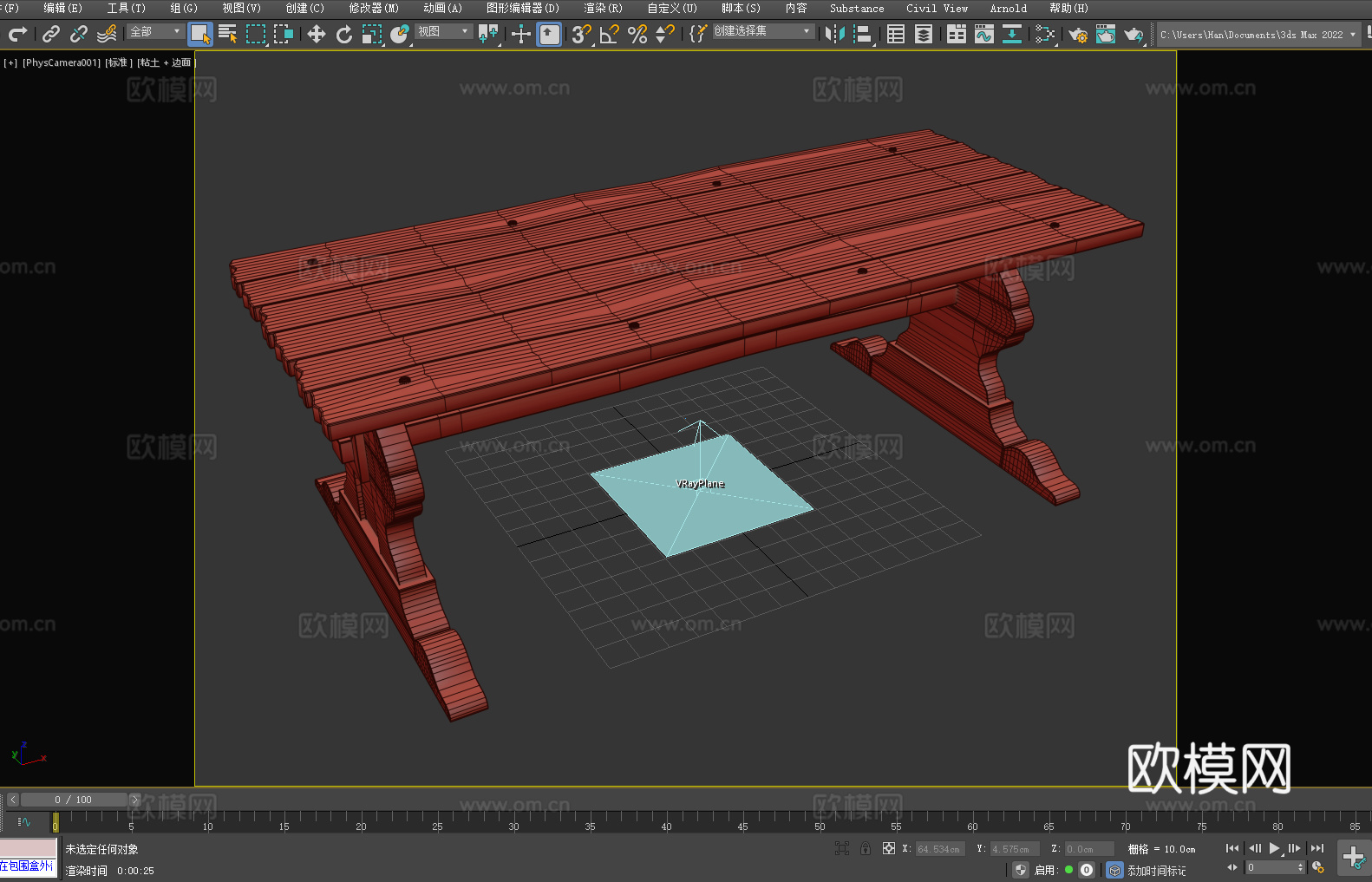
Task: Click Isolate Selection toggle icon
Action: point(842,848)
